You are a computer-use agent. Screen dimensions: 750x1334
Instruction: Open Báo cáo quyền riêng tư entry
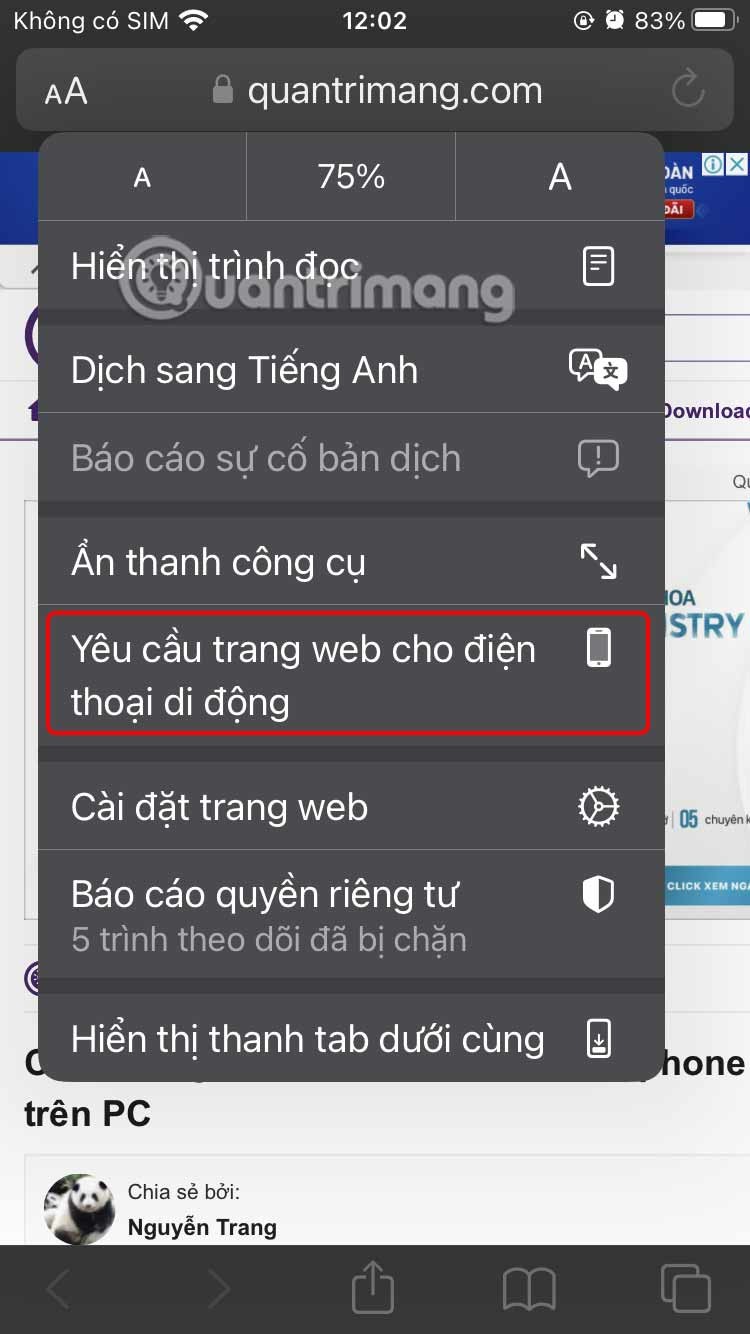pos(351,914)
